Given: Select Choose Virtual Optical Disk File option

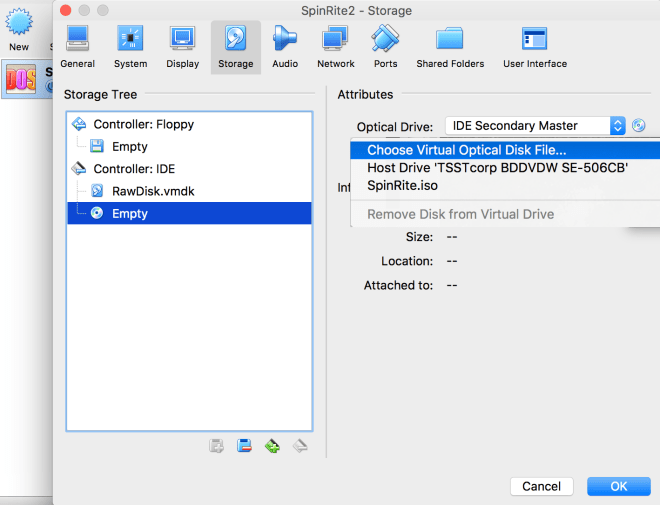Looking at the screenshot, I should [466, 150].
